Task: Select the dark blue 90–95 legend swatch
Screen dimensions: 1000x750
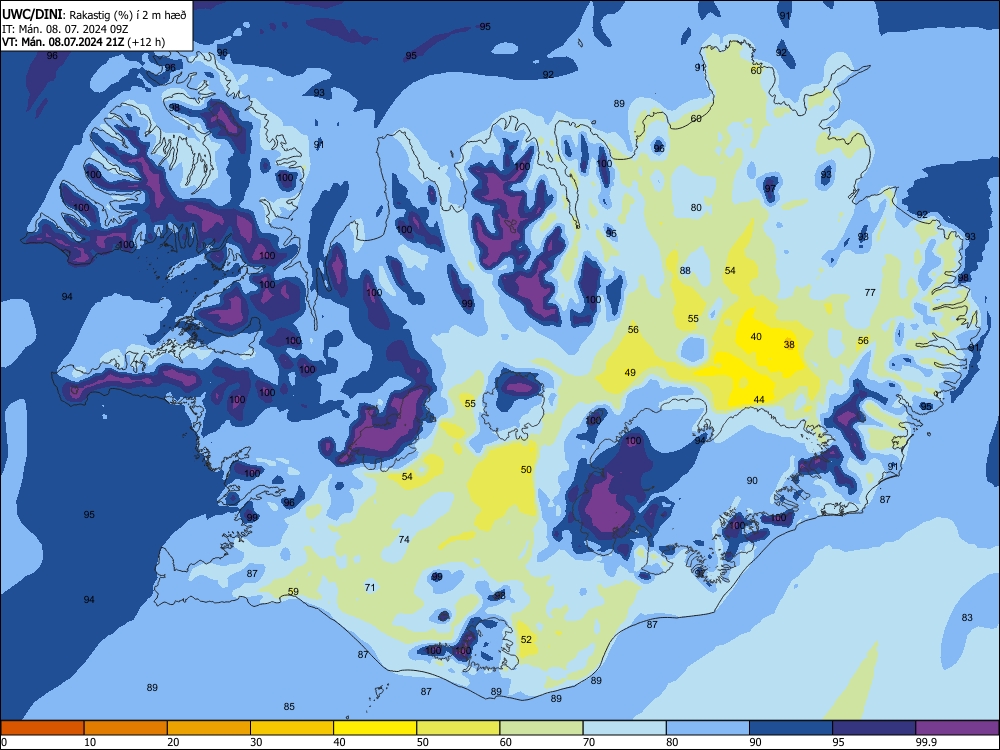Action: tap(791, 728)
